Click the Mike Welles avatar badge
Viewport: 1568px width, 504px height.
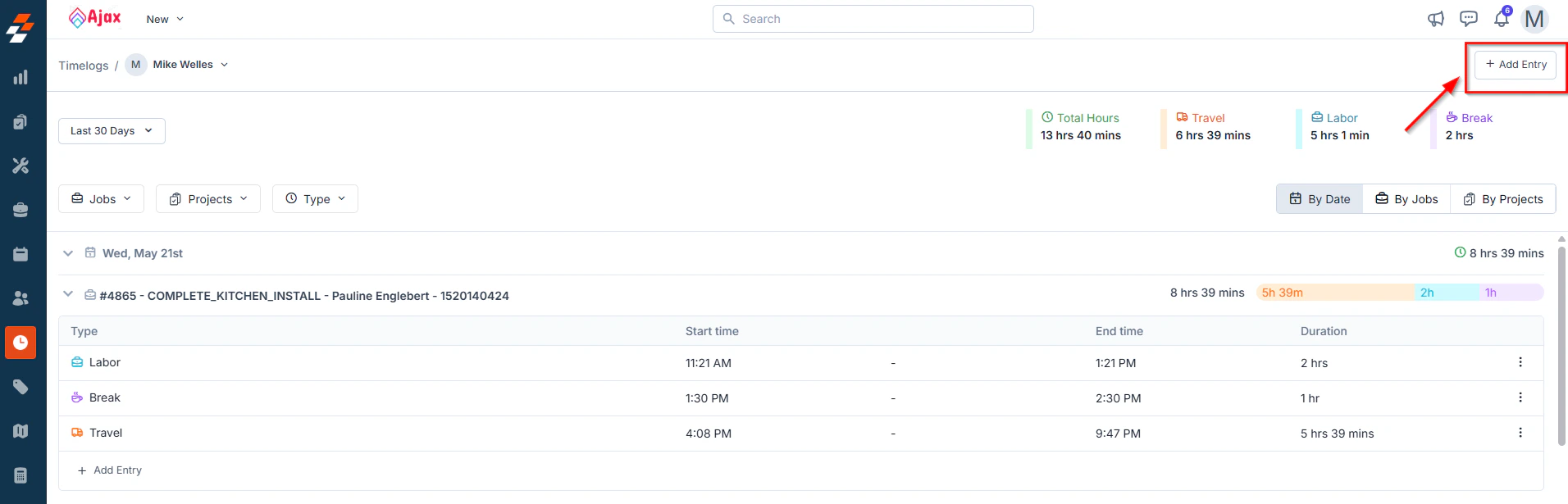click(136, 65)
